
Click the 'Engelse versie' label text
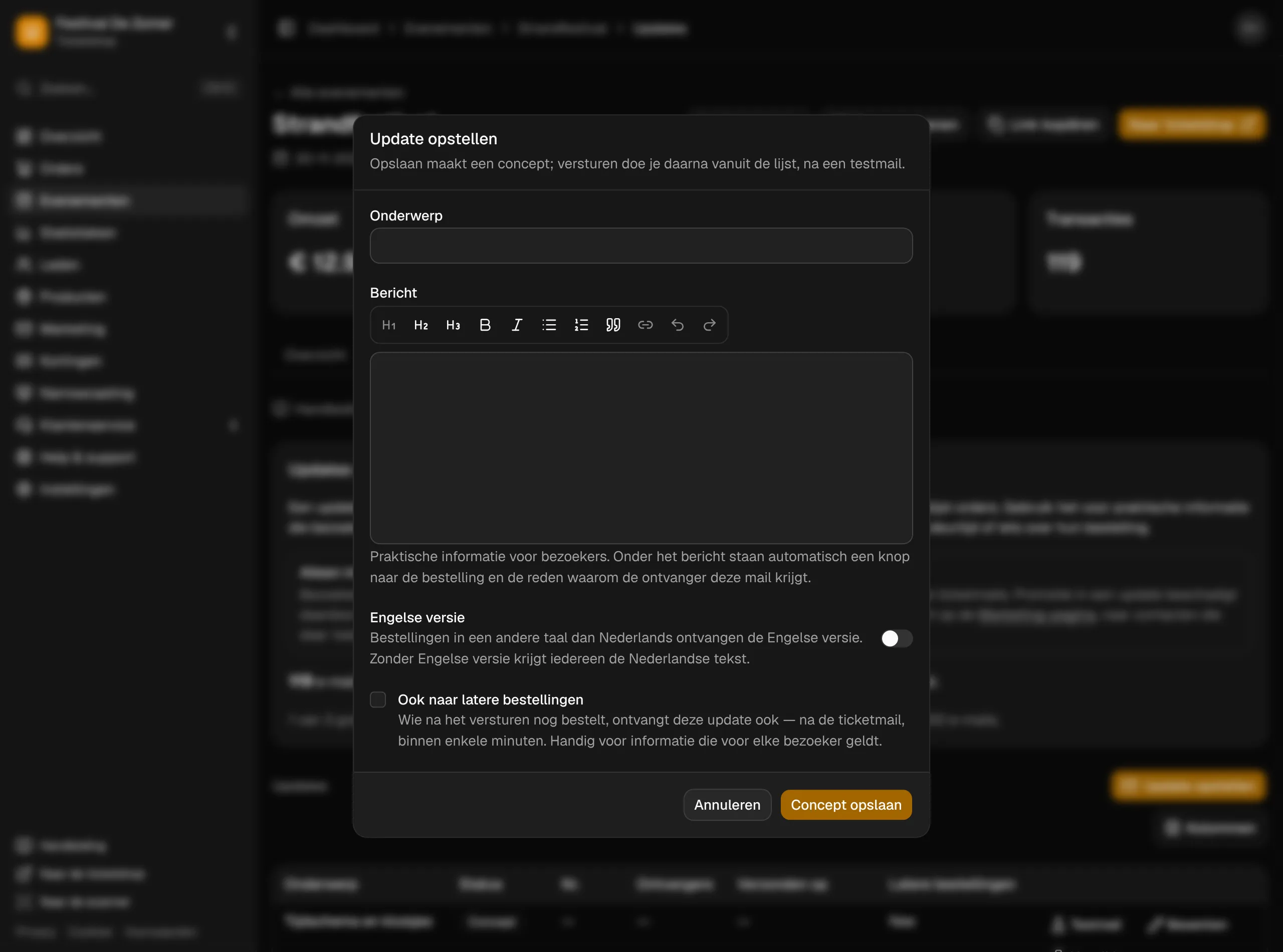tap(417, 617)
